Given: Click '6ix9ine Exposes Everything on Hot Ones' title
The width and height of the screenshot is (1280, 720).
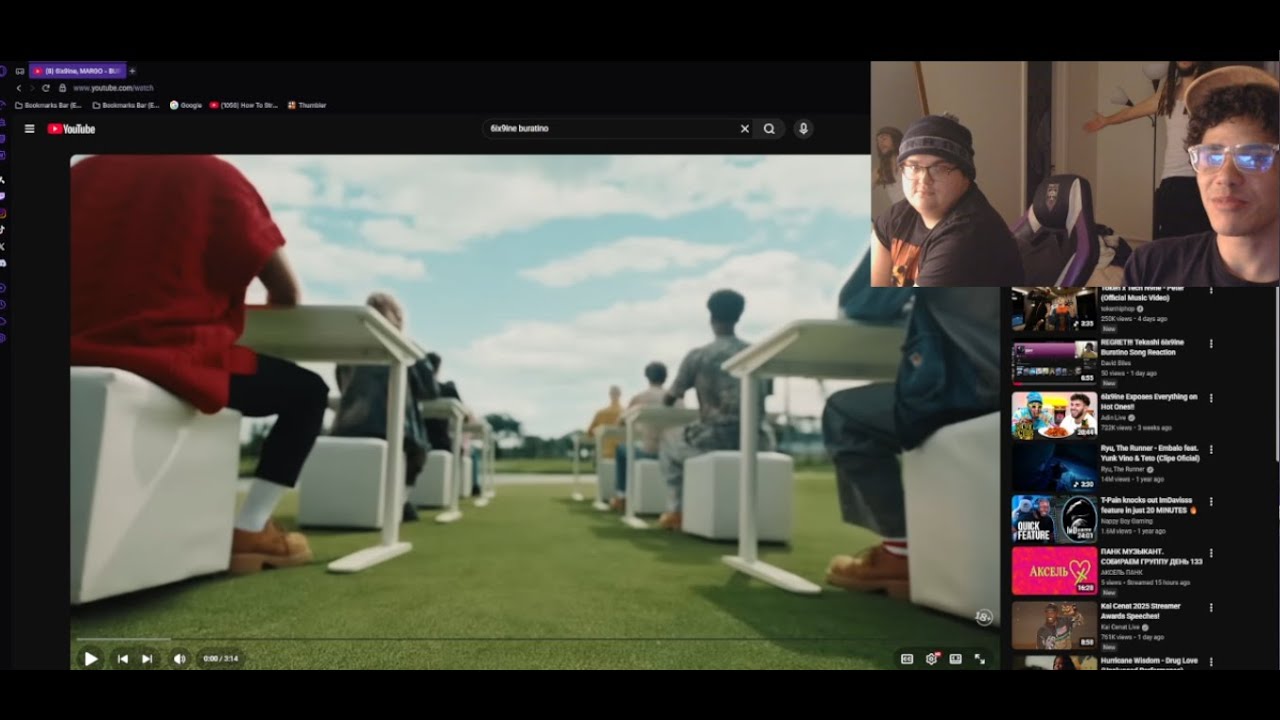Looking at the screenshot, I should tap(1148, 402).
